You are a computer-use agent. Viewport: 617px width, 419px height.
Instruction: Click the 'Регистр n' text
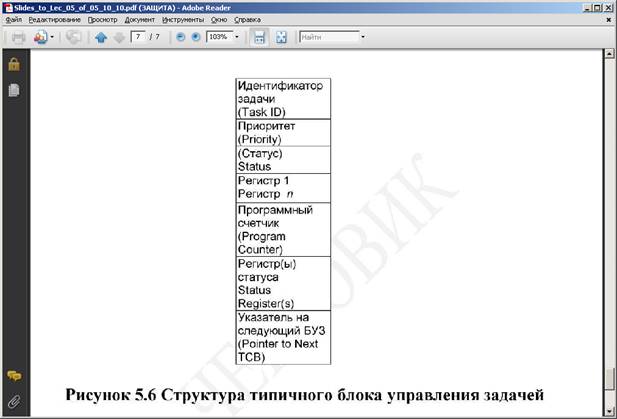tap(265, 194)
